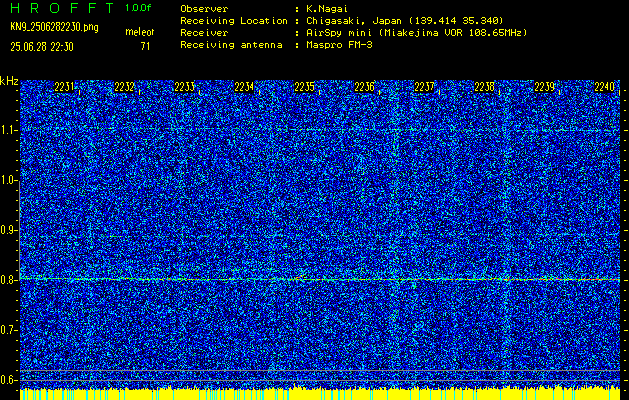Click the meteor echo blip near 2235
The image size is (629, 400).
(x=300, y=277)
